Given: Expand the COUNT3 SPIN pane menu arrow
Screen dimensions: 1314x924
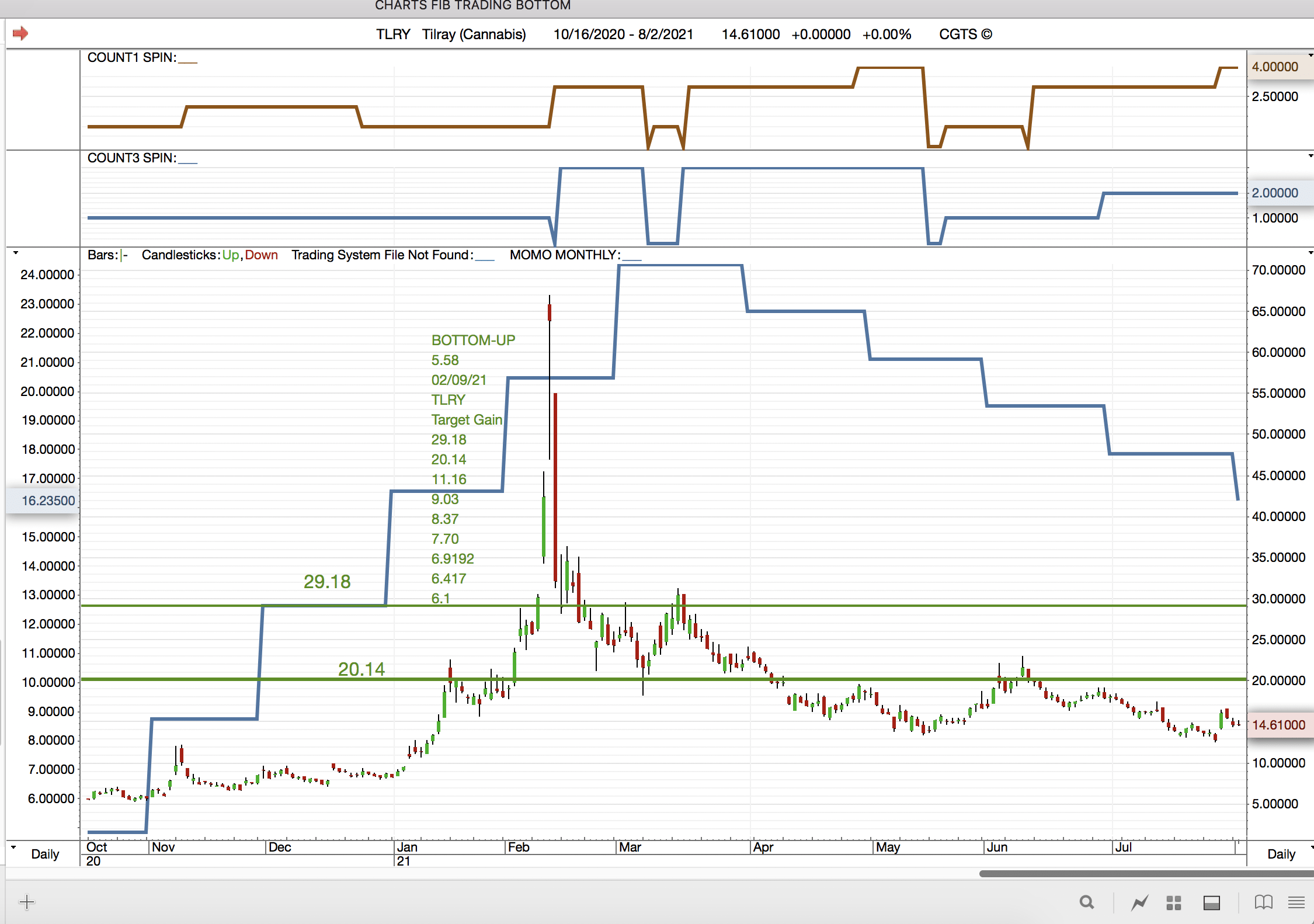Looking at the screenshot, I should pos(1310,156).
